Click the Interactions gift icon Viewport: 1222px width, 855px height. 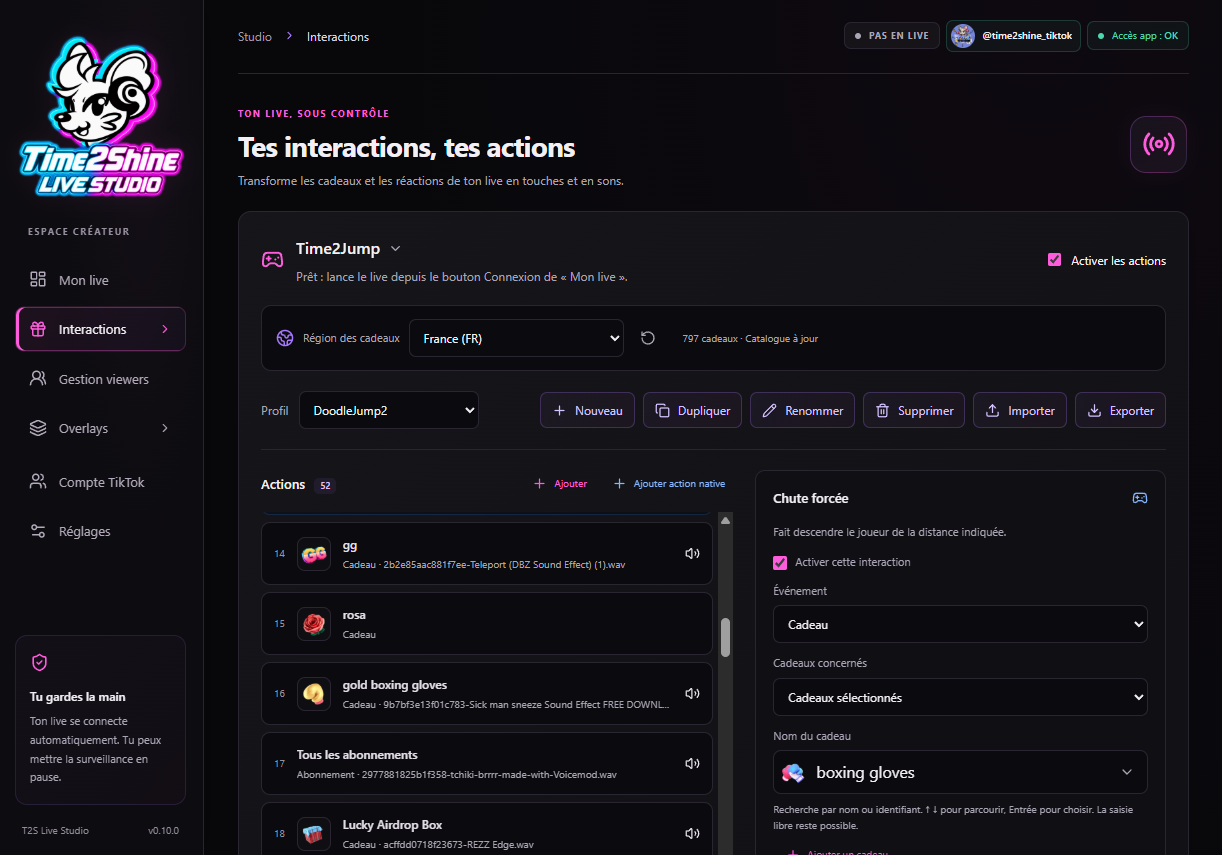pyautogui.click(x=38, y=329)
